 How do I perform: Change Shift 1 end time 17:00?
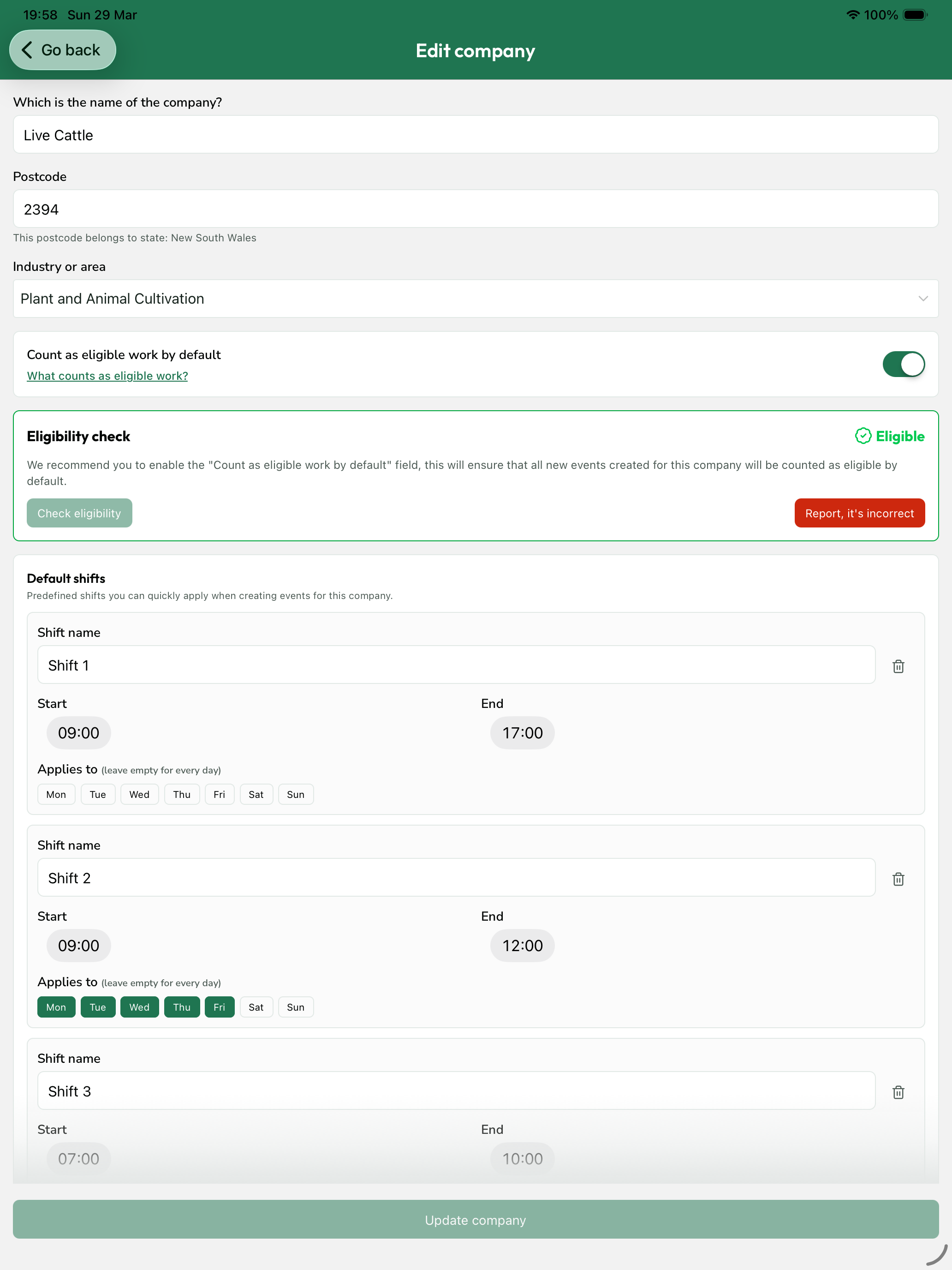pos(522,733)
